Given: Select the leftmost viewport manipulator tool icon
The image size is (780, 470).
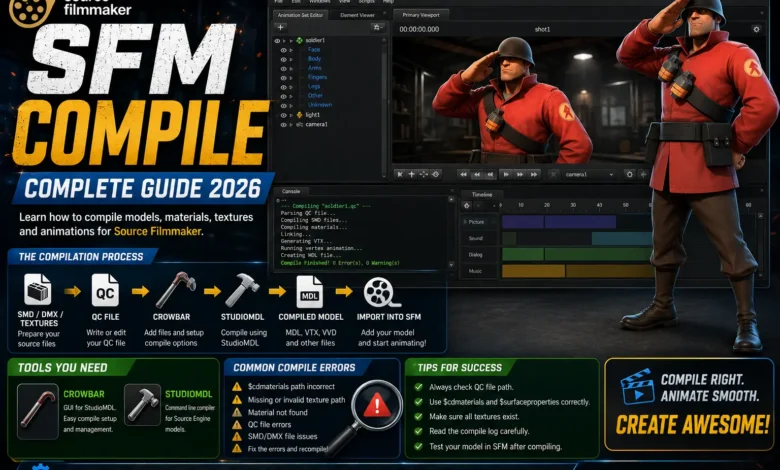Looking at the screenshot, I should 399,175.
